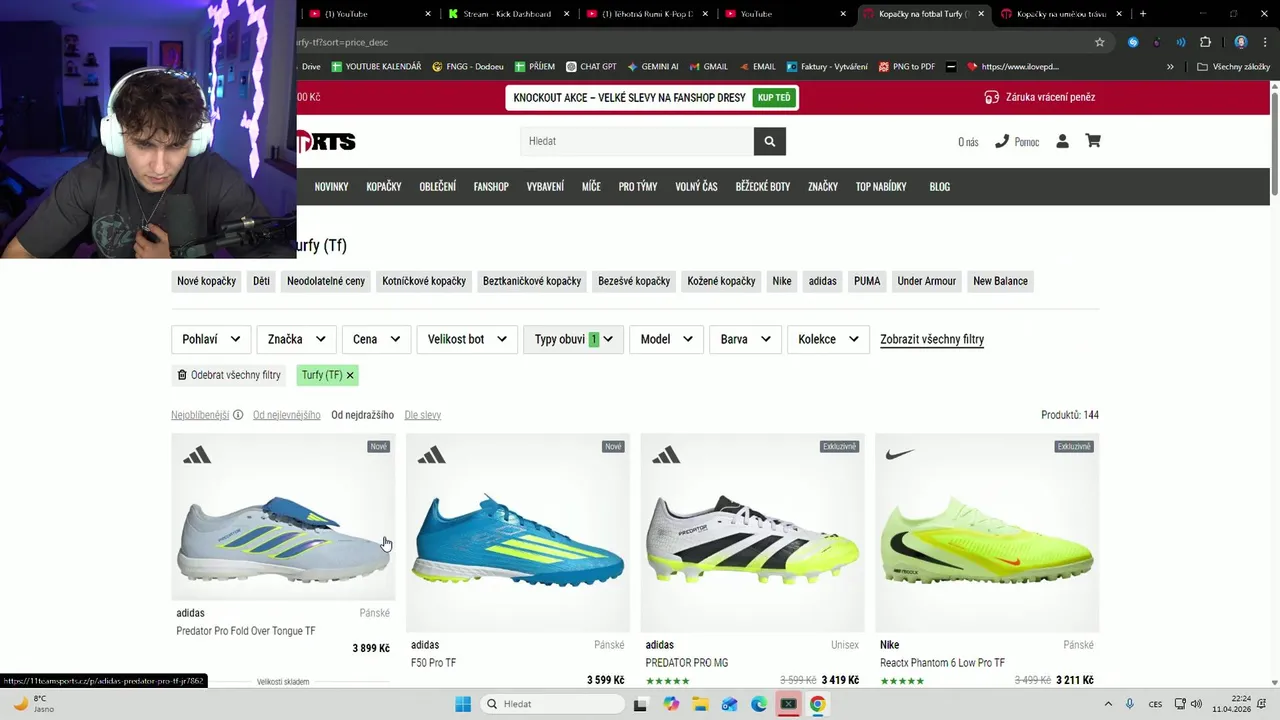Open the TOP NABÍDKY menu item
Viewport: 1280px width, 720px height.
click(x=881, y=187)
